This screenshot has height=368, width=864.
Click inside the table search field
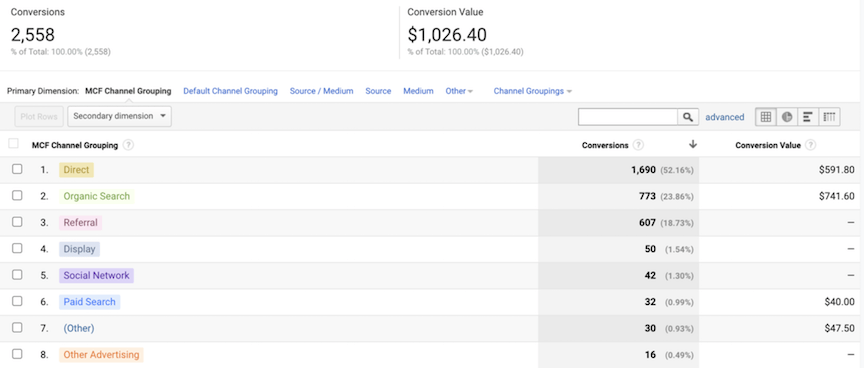[628, 117]
